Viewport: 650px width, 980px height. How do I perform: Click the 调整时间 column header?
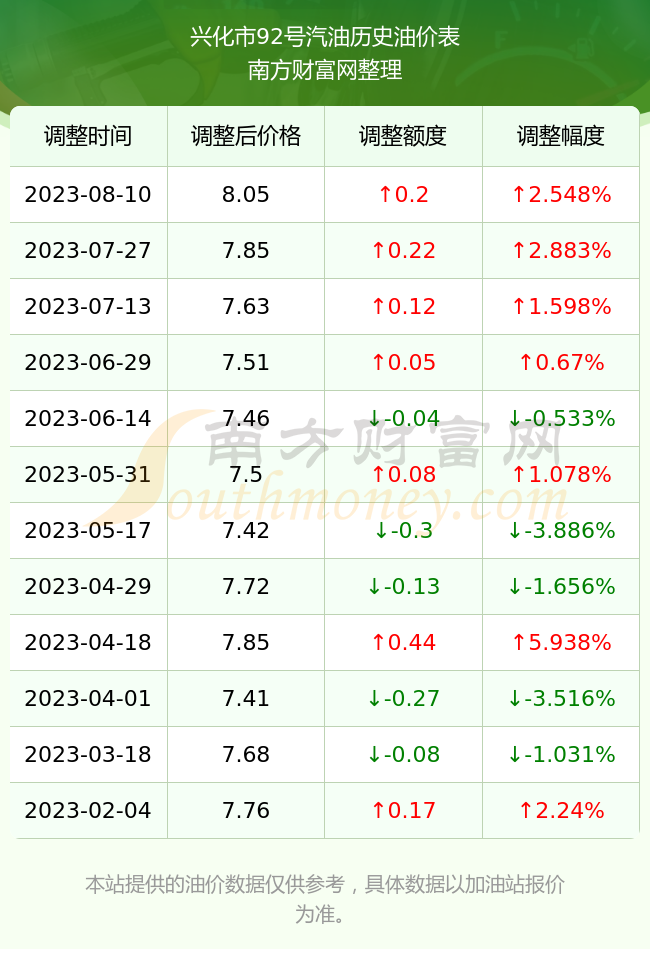coord(88,136)
